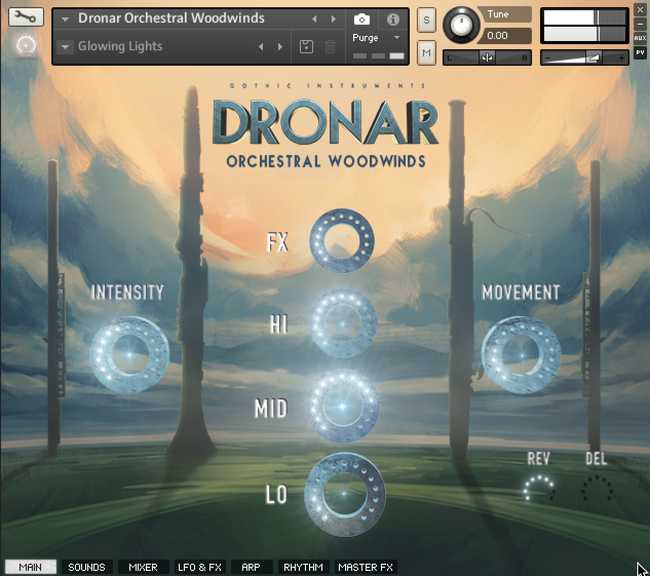This screenshot has width=650, height=576.
Task: Click the MID ring knob
Action: [x=344, y=406]
